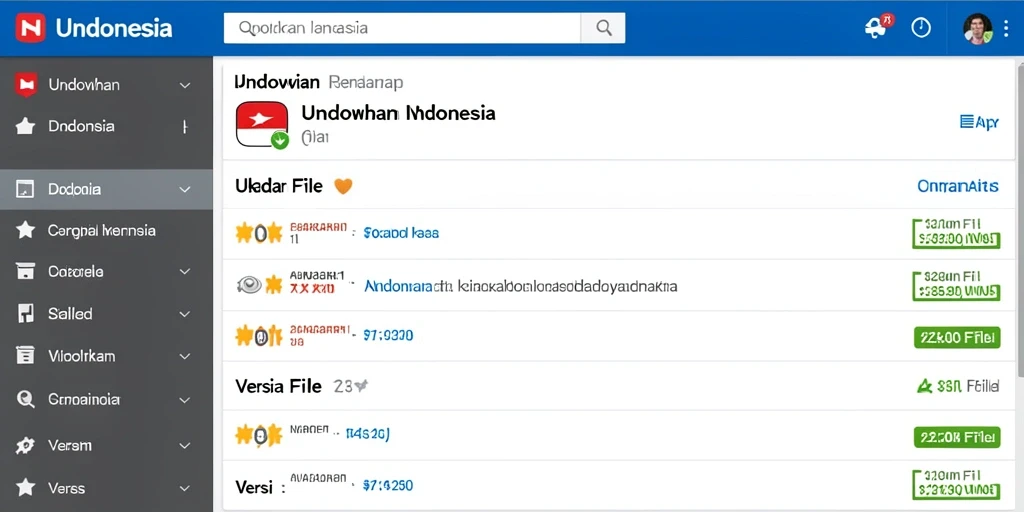Select the Dndonsia sidebar item
Viewport: 1024px width, 512px height.
(x=106, y=126)
